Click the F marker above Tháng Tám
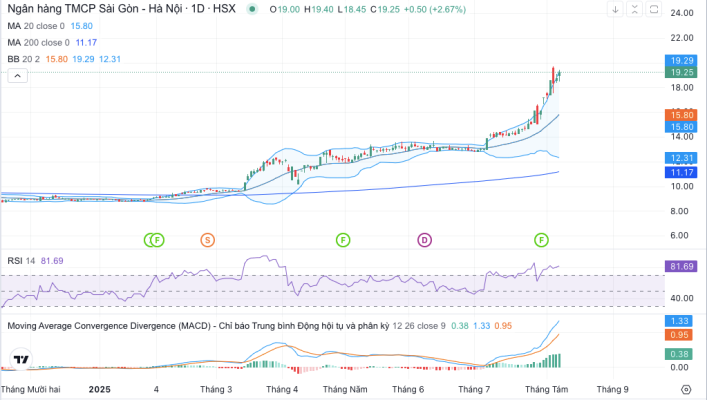The height and width of the screenshot is (400, 707). coord(542,240)
